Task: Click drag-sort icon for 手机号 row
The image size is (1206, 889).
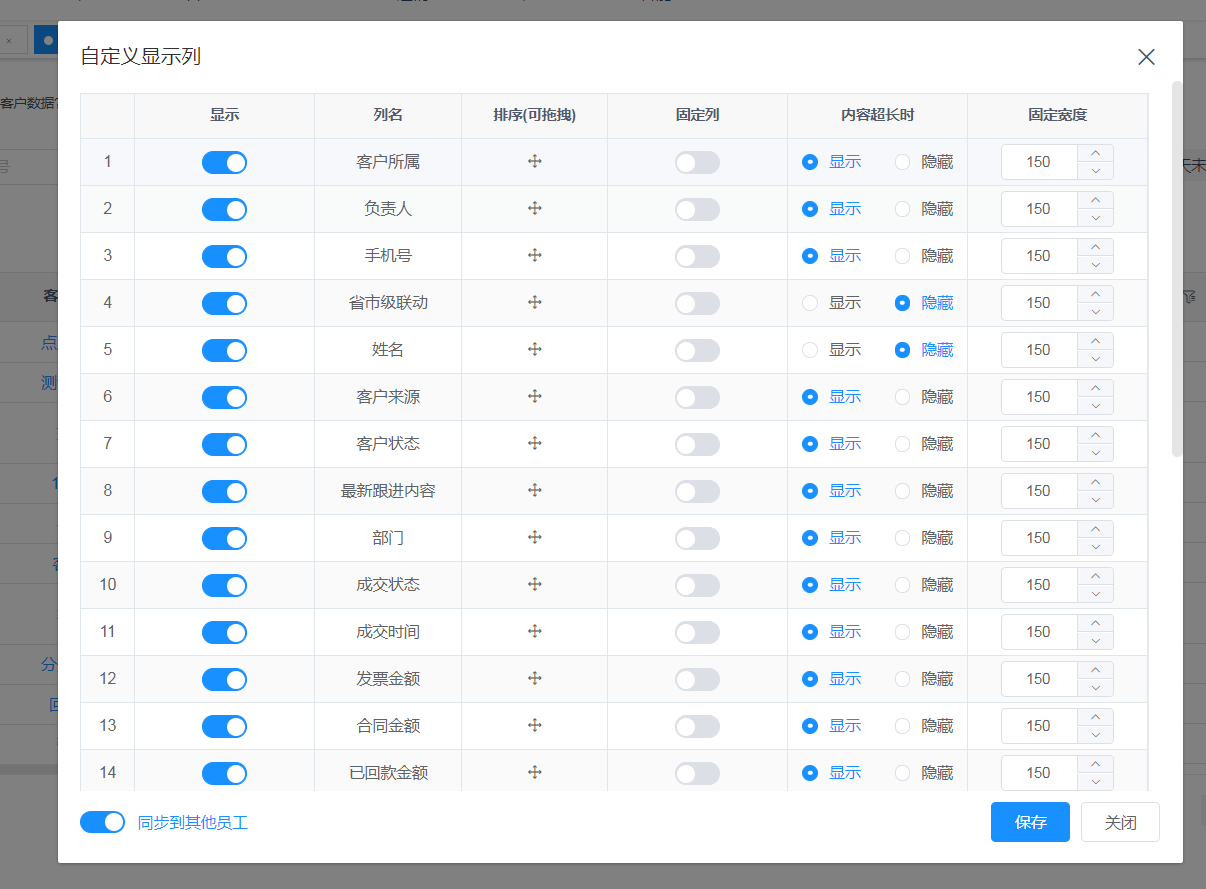Action: click(535, 256)
